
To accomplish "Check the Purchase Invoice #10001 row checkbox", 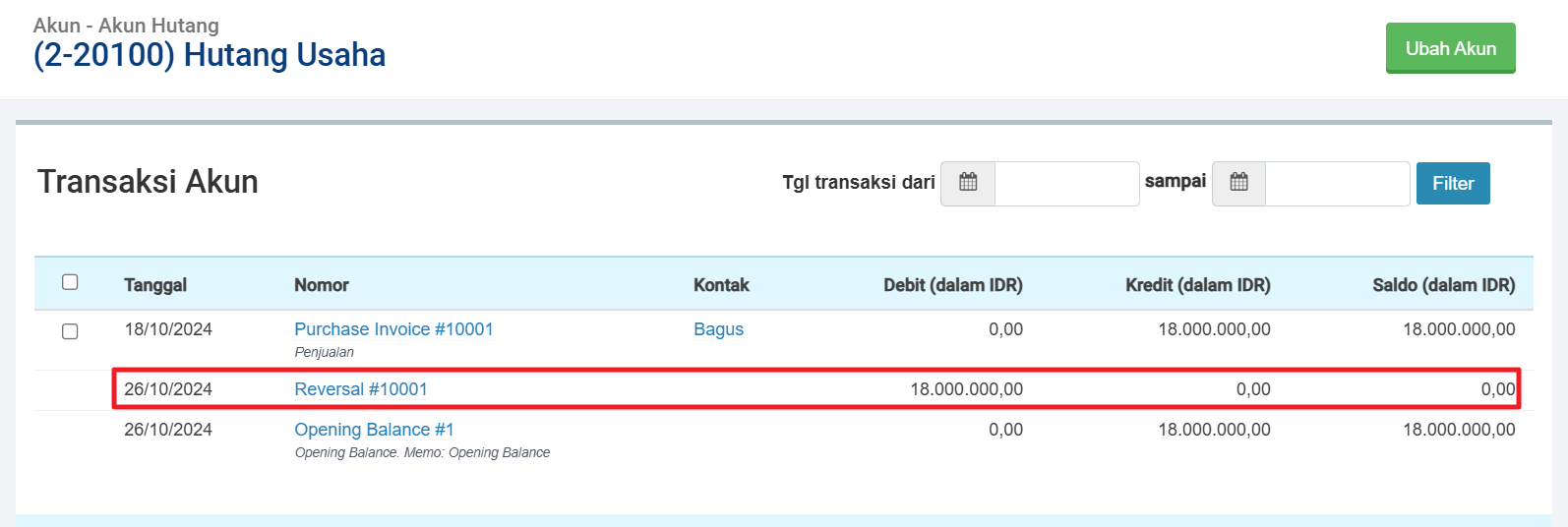I will (70, 331).
